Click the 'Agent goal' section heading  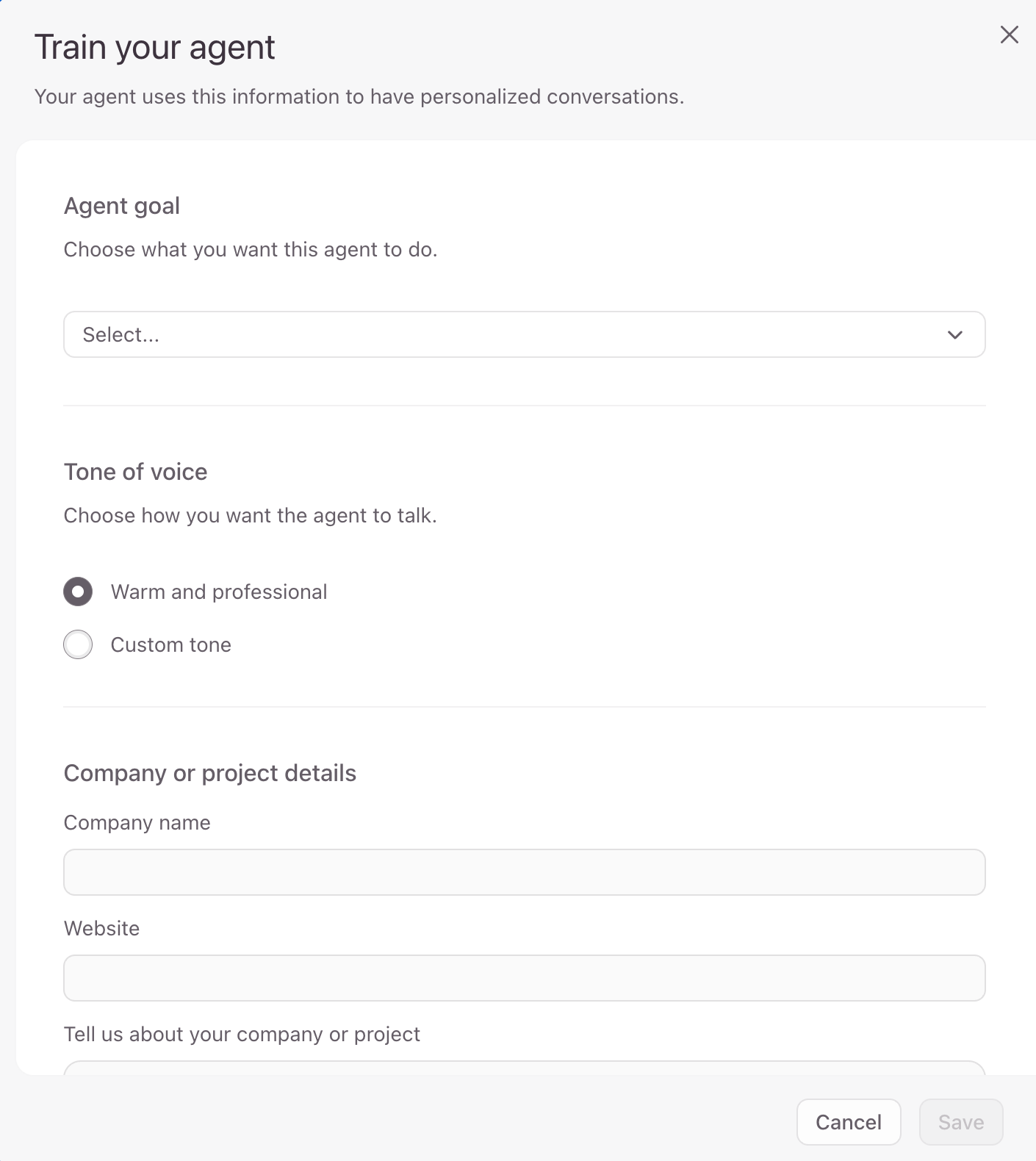122,206
